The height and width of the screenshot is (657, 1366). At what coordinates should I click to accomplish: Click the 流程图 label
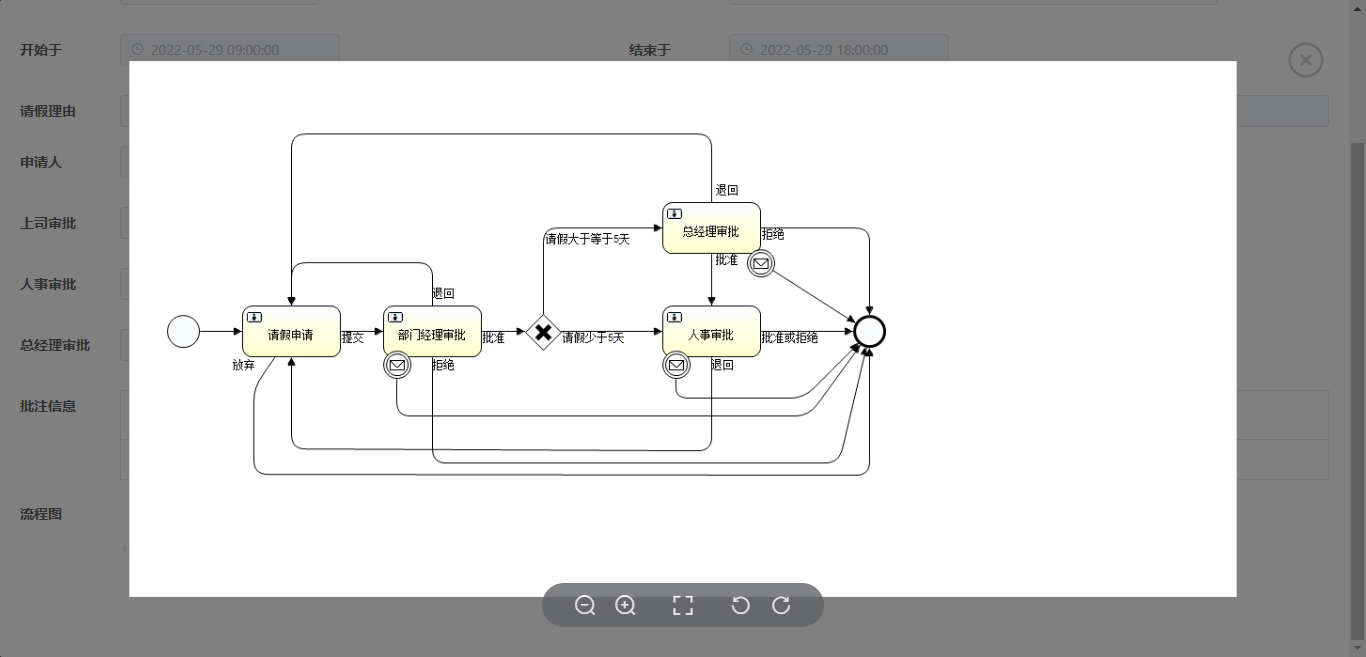point(41,514)
